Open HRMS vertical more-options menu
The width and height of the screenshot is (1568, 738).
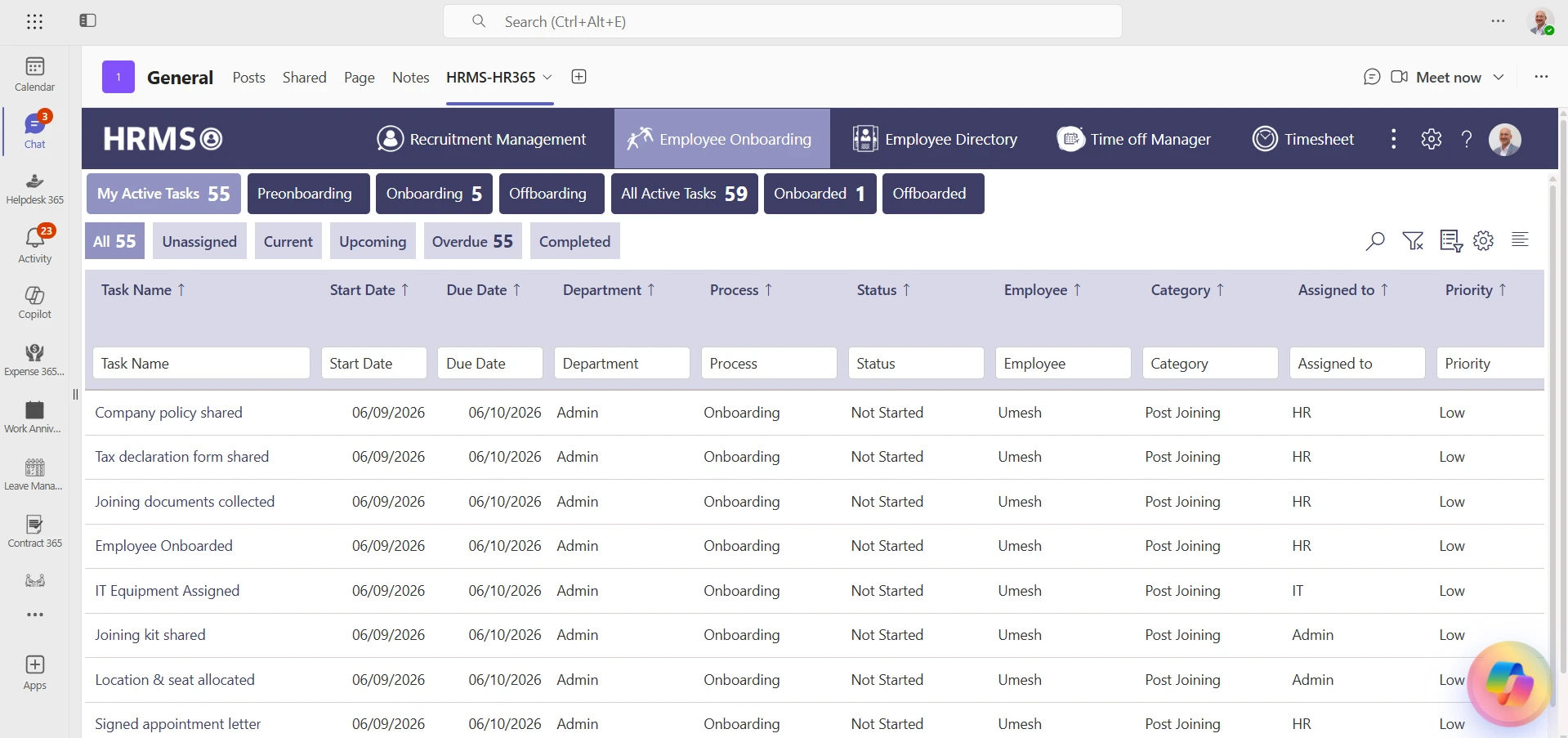pyautogui.click(x=1394, y=139)
